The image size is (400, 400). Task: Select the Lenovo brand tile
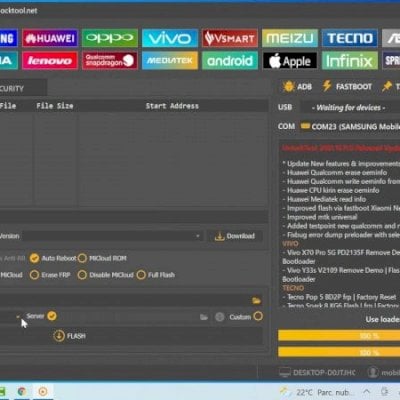click(50, 60)
